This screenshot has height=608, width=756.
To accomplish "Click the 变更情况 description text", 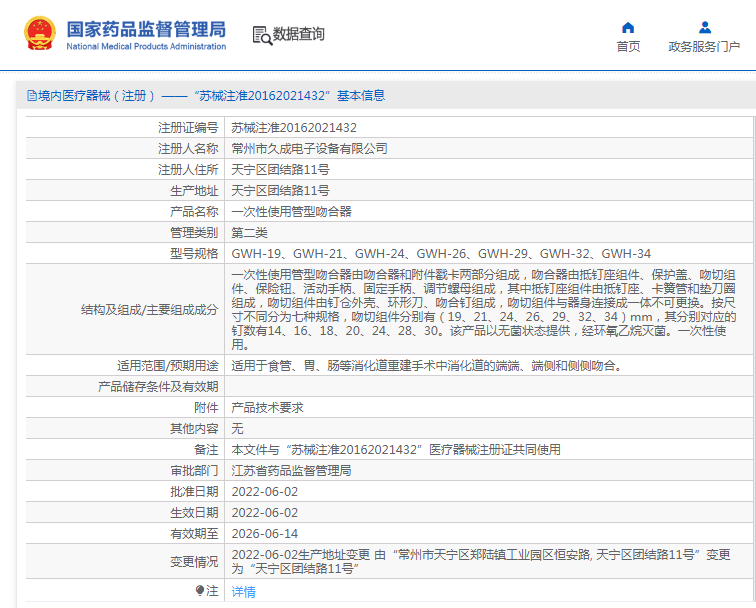I will [x=481, y=562].
